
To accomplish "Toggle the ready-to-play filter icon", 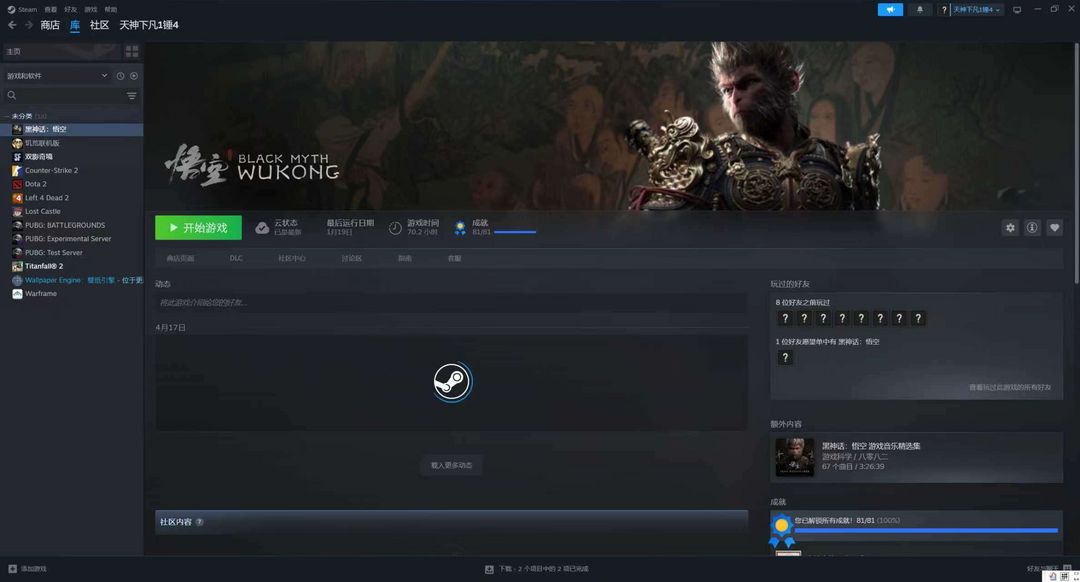I will tap(134, 76).
